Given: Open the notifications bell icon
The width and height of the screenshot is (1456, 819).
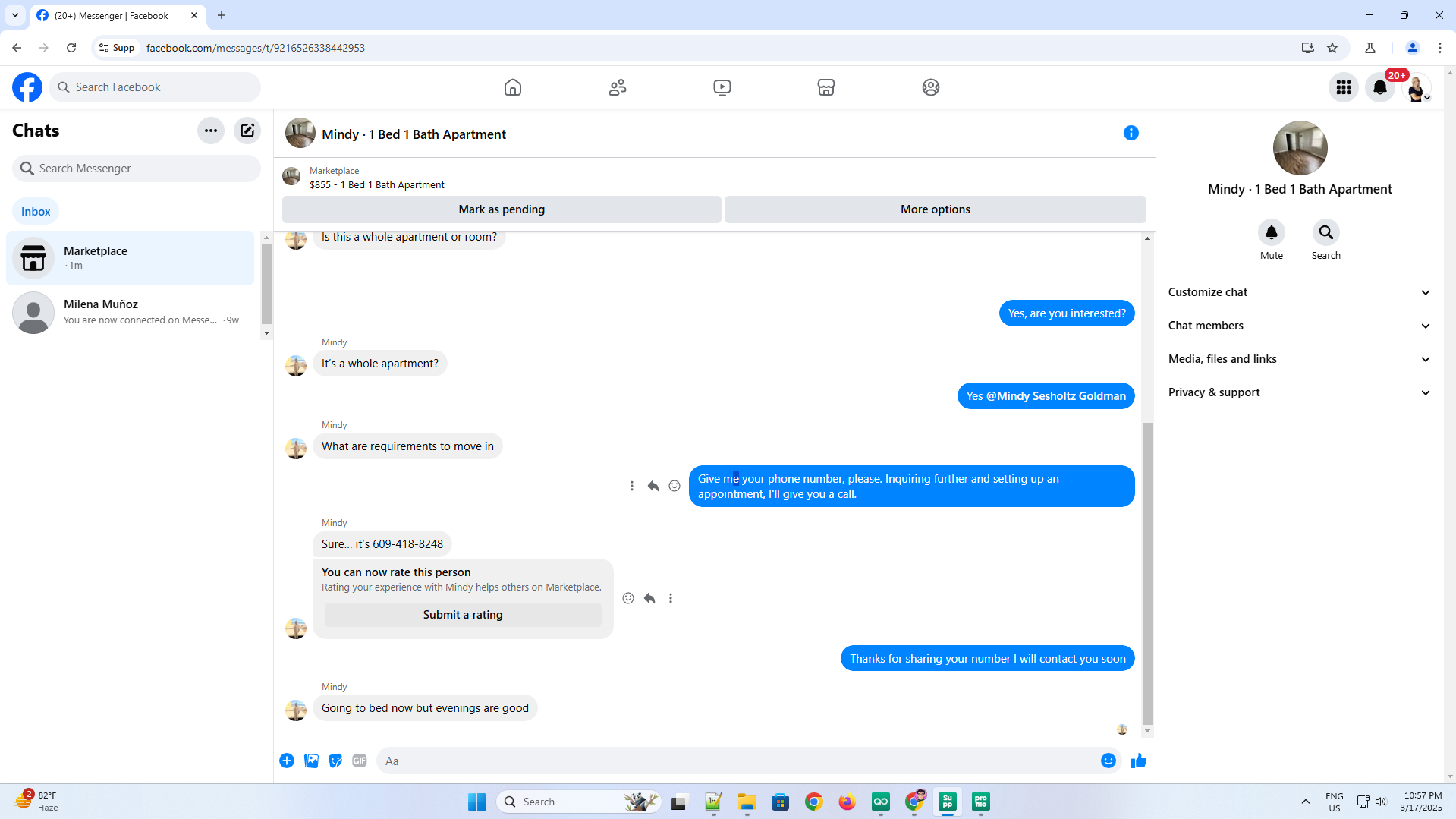Looking at the screenshot, I should pos(1380,87).
